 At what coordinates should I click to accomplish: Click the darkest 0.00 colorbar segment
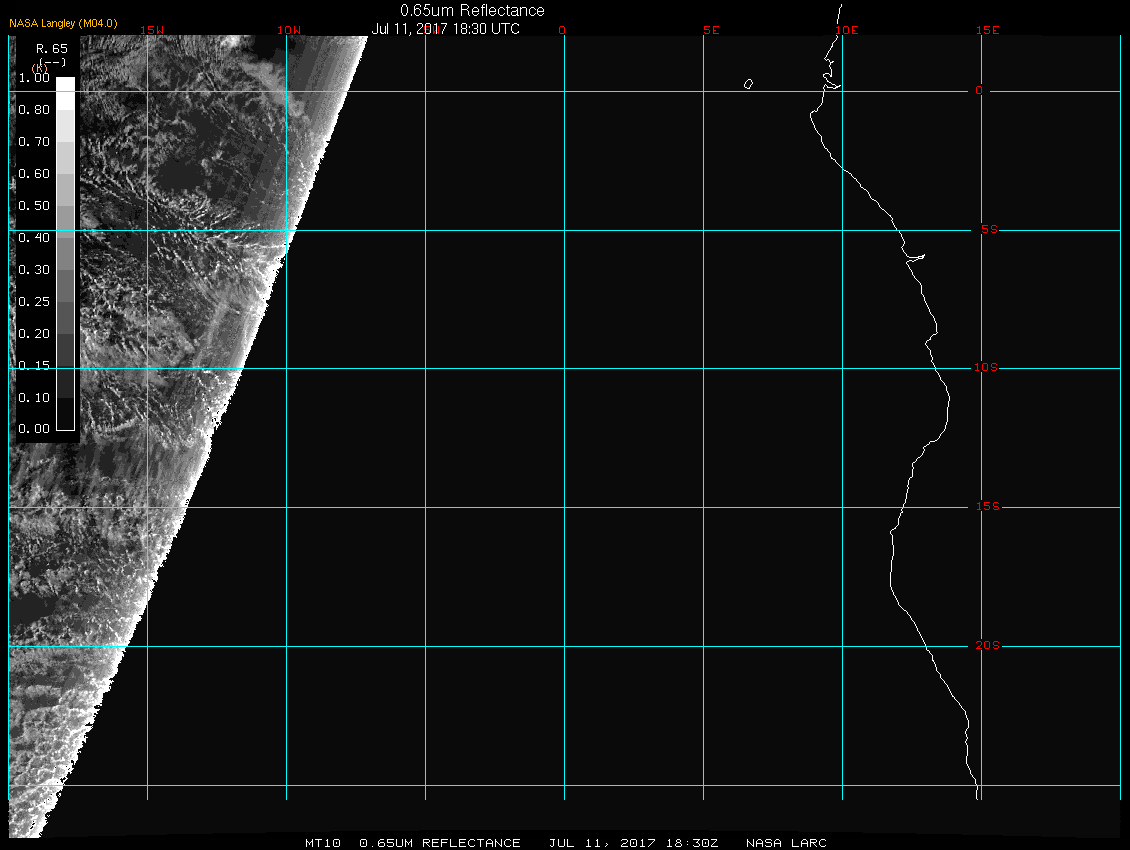click(65, 420)
